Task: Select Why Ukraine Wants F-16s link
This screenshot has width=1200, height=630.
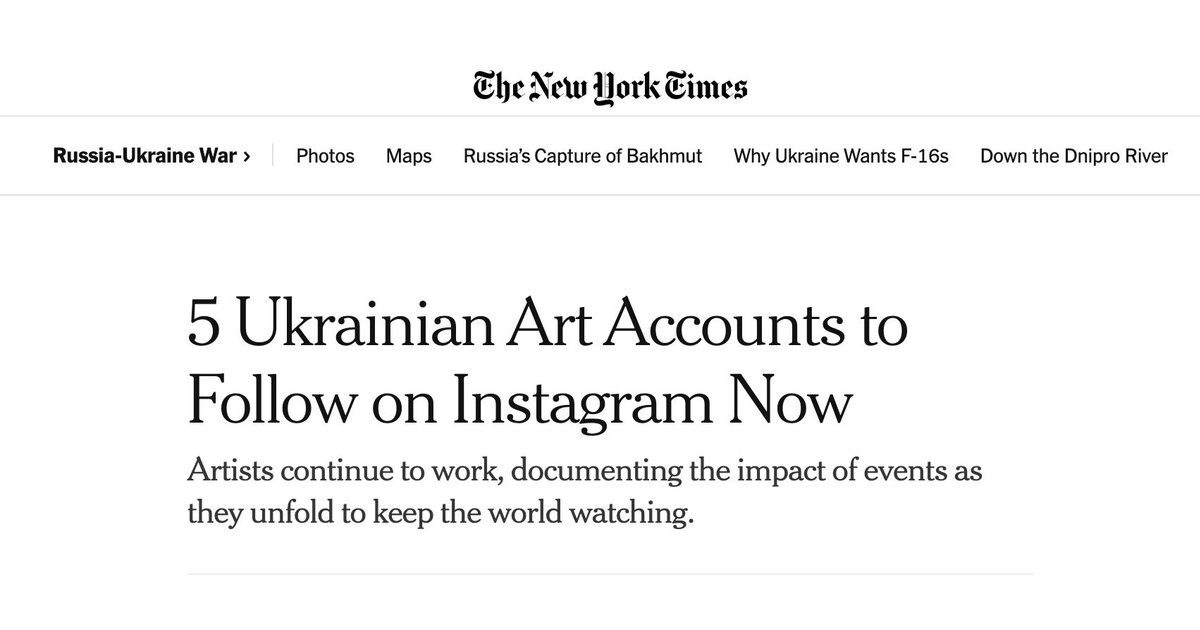Action: (x=841, y=156)
